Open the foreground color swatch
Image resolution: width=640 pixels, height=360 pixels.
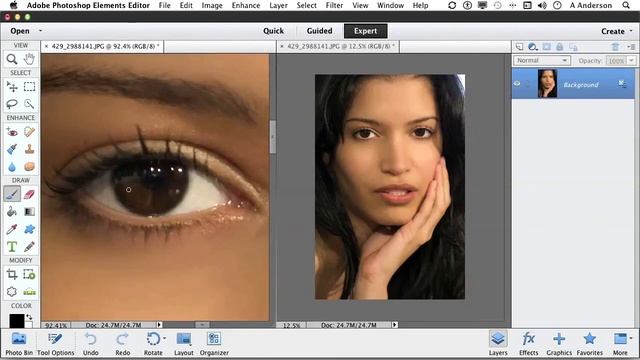[17, 320]
